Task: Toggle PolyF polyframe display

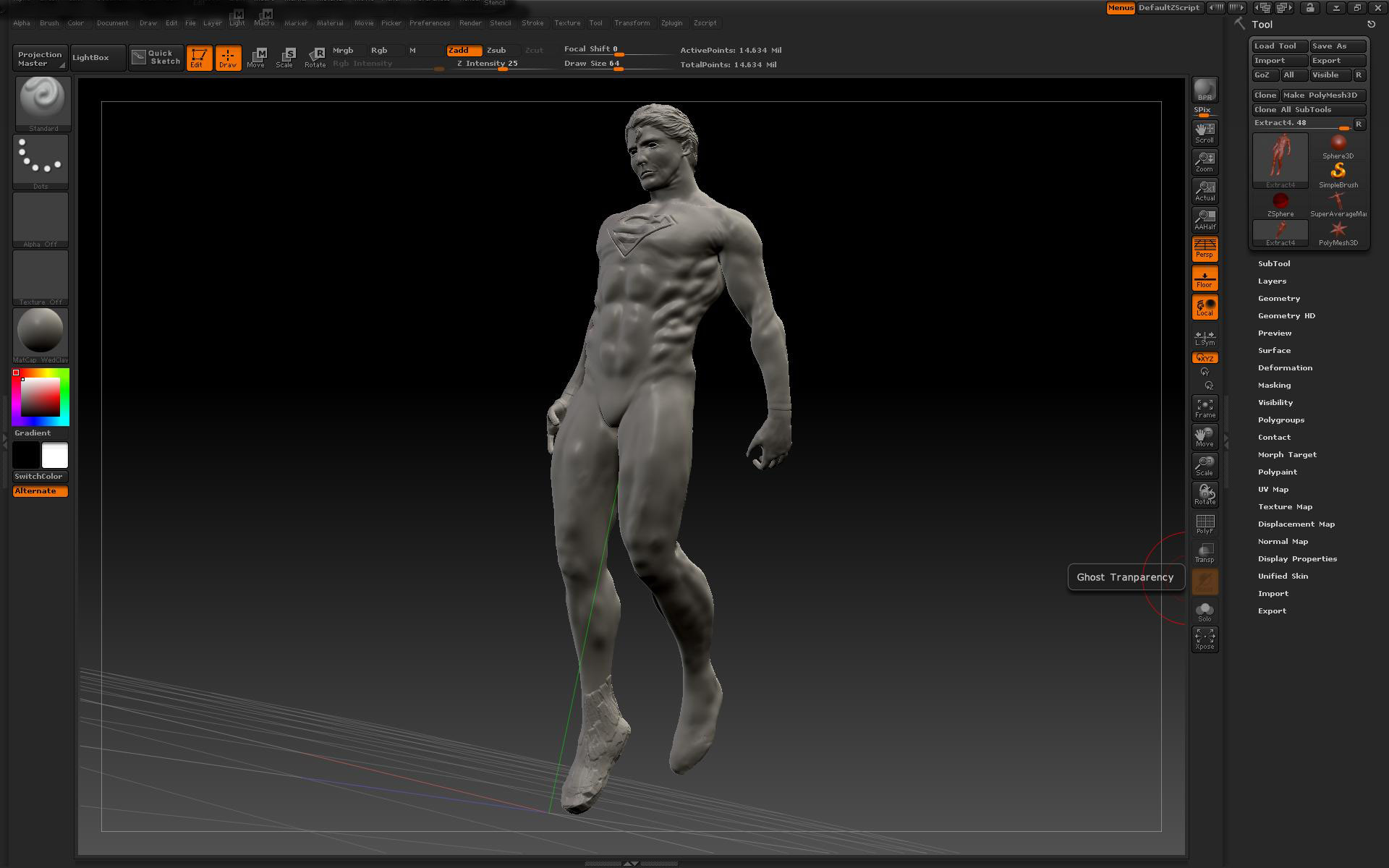Action: tap(1205, 524)
